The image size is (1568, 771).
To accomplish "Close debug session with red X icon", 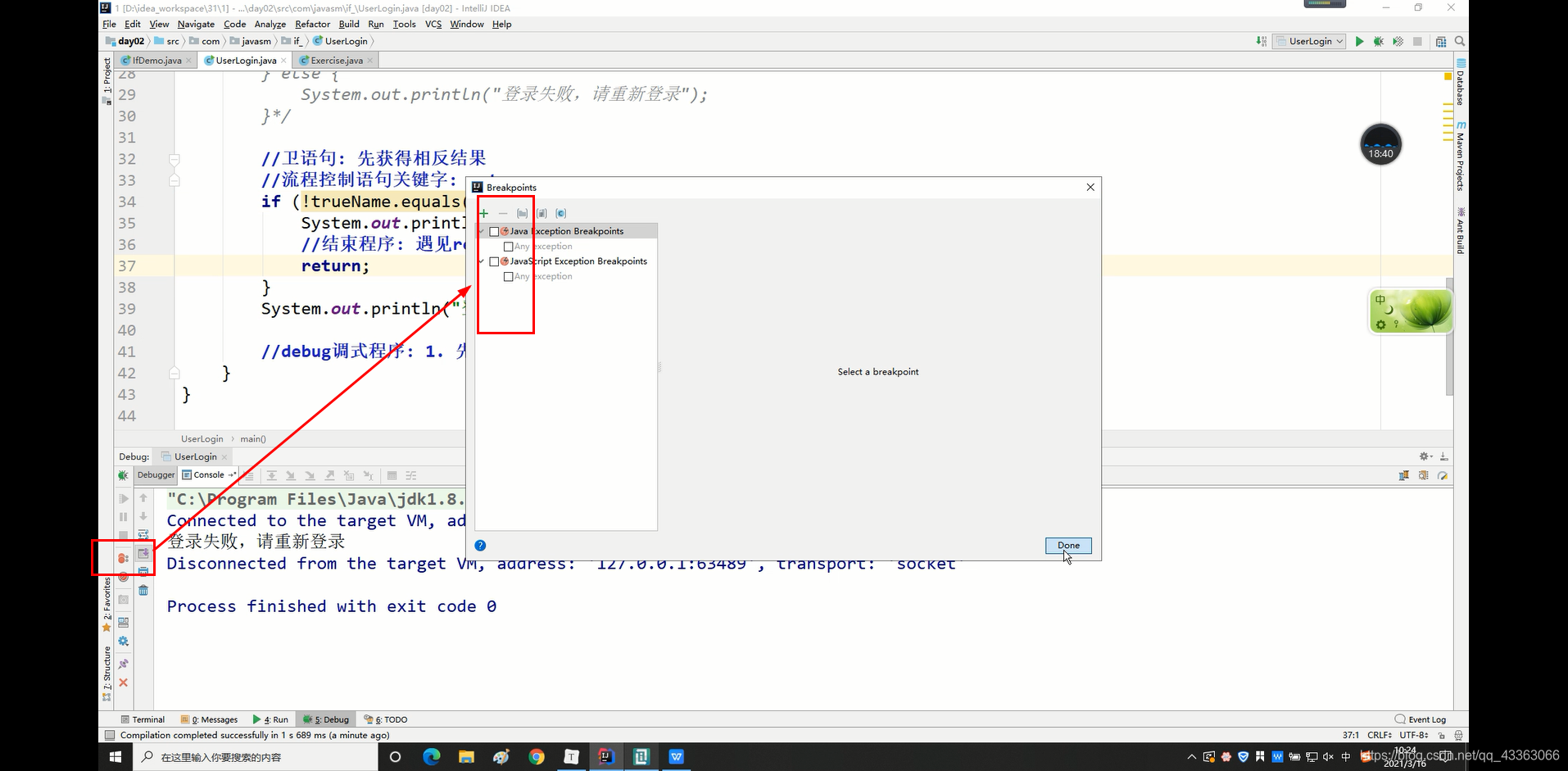I will click(123, 683).
